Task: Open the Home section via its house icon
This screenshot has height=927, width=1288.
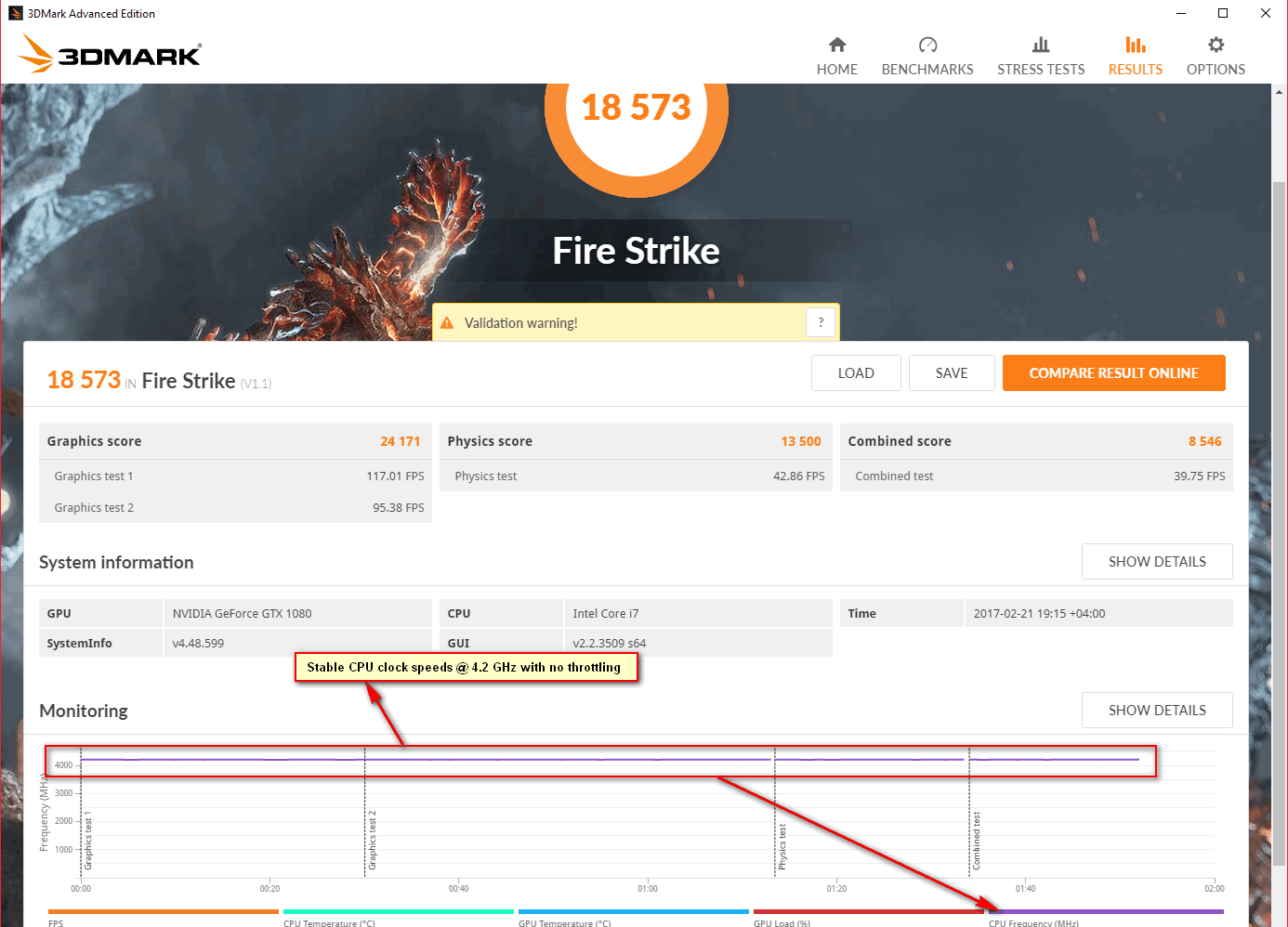Action: pos(837,45)
